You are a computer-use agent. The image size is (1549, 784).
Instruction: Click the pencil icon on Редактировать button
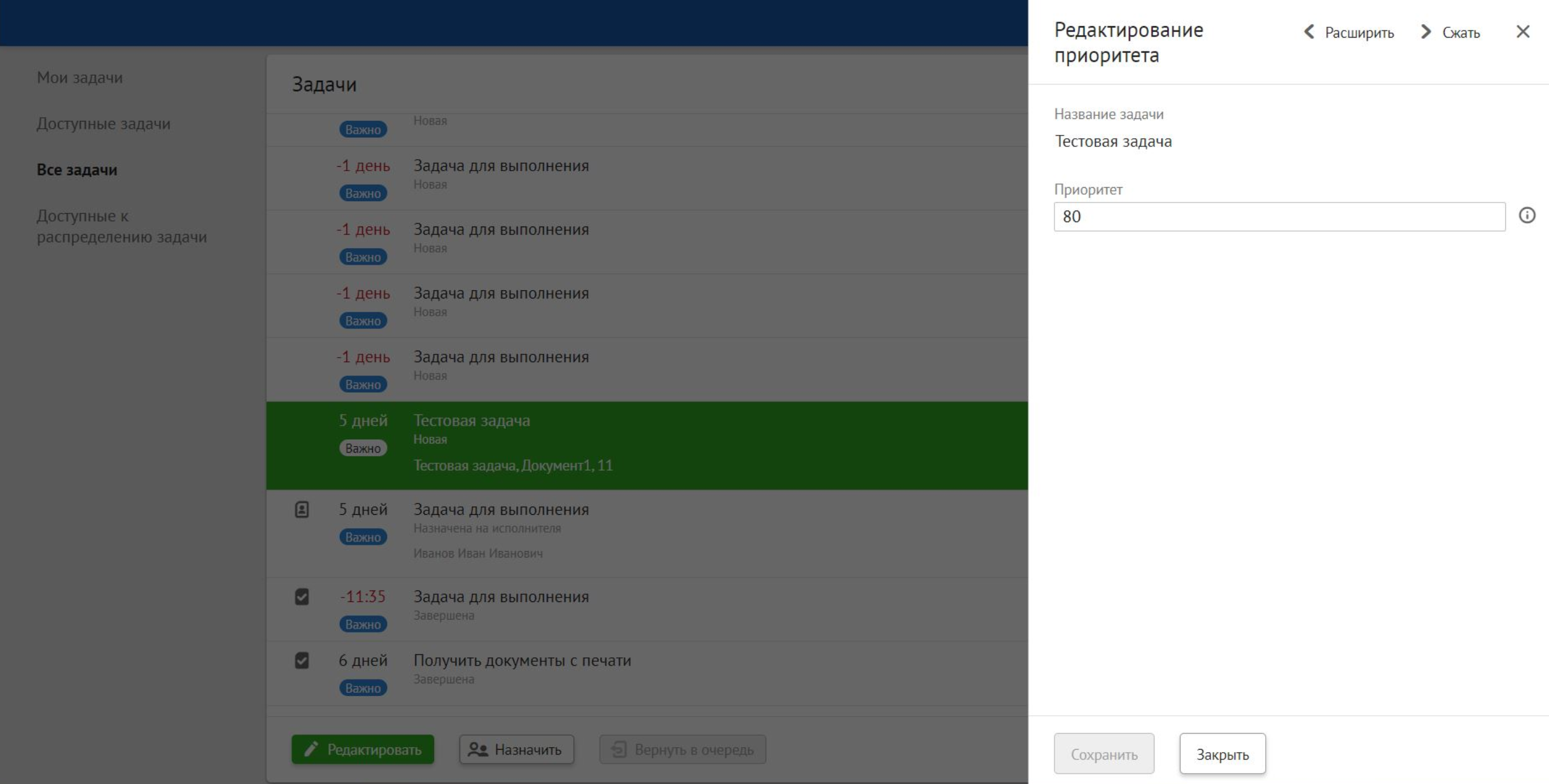click(311, 749)
